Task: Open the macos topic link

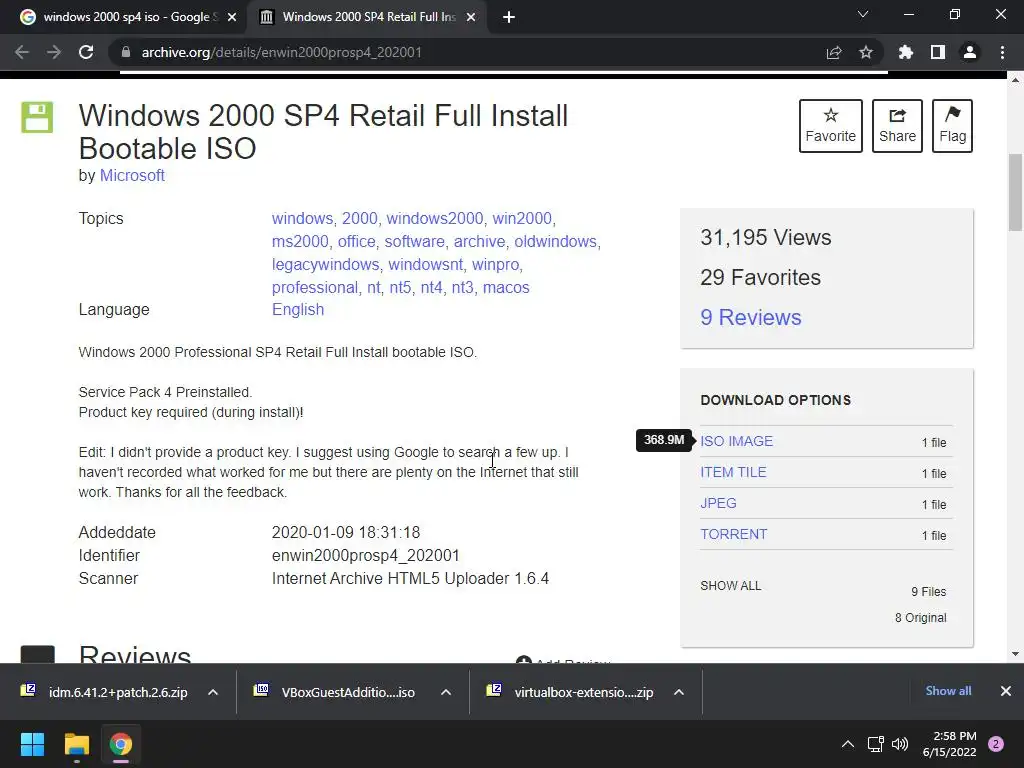Action: point(506,287)
